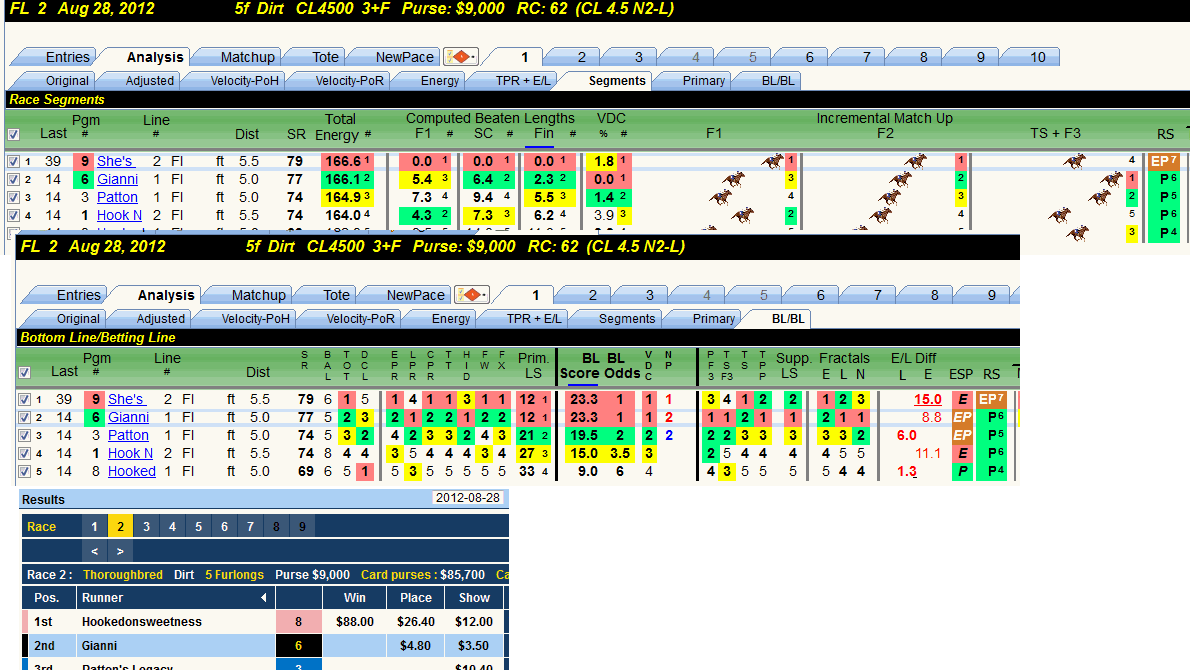The image size is (1190, 670).
Task: Switch to race 6 tab in Bottom Line panel
Action: coord(820,295)
